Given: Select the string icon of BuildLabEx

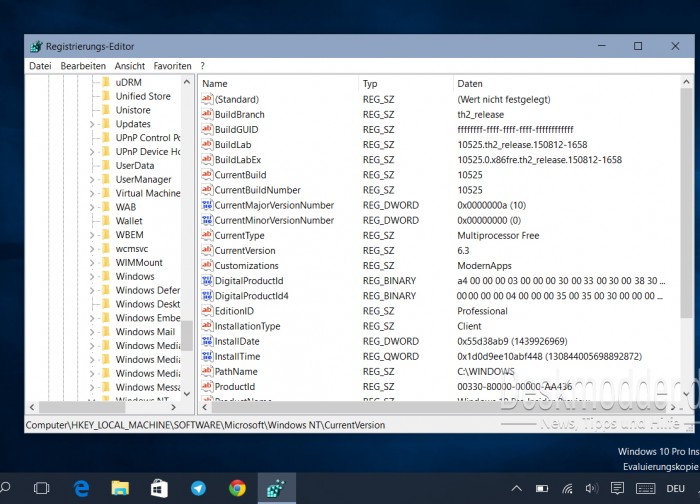Looking at the screenshot, I should click(x=207, y=160).
